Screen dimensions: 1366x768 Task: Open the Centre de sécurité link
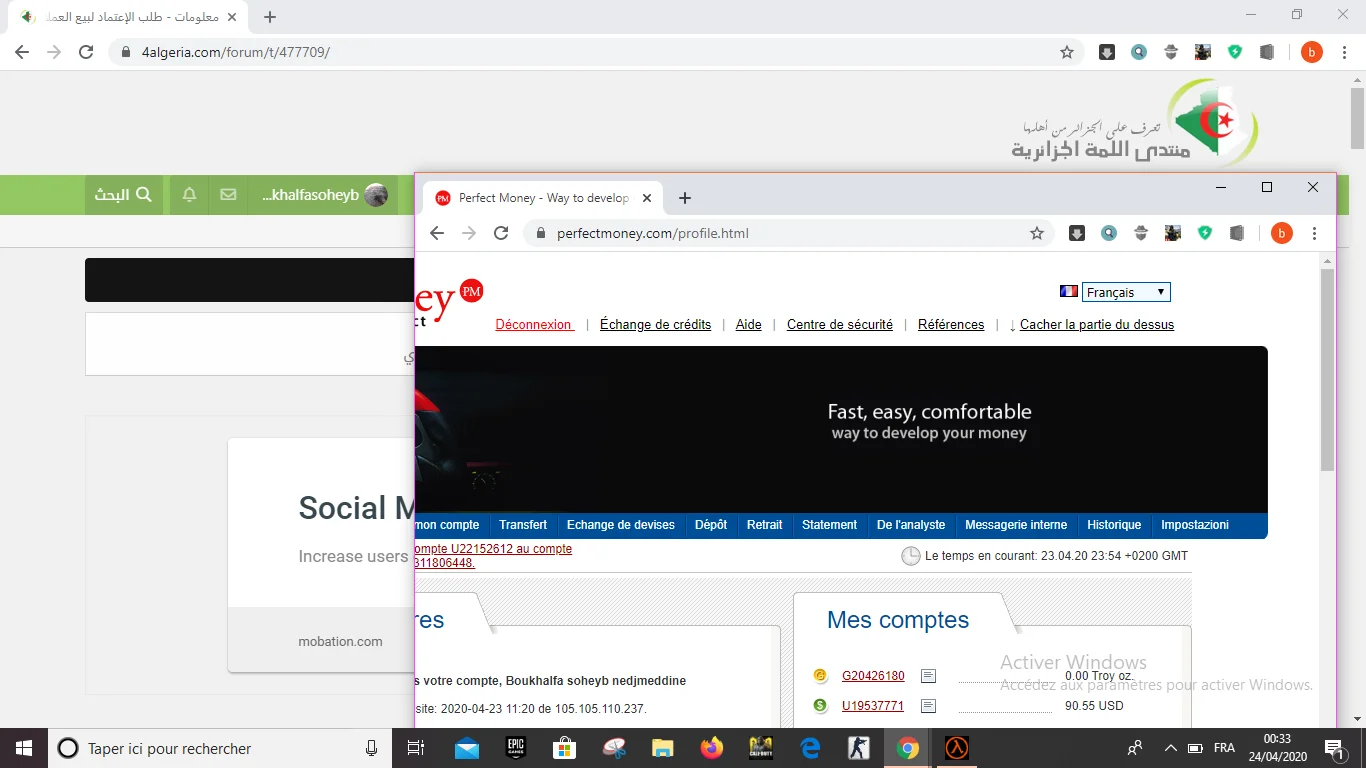click(x=839, y=324)
